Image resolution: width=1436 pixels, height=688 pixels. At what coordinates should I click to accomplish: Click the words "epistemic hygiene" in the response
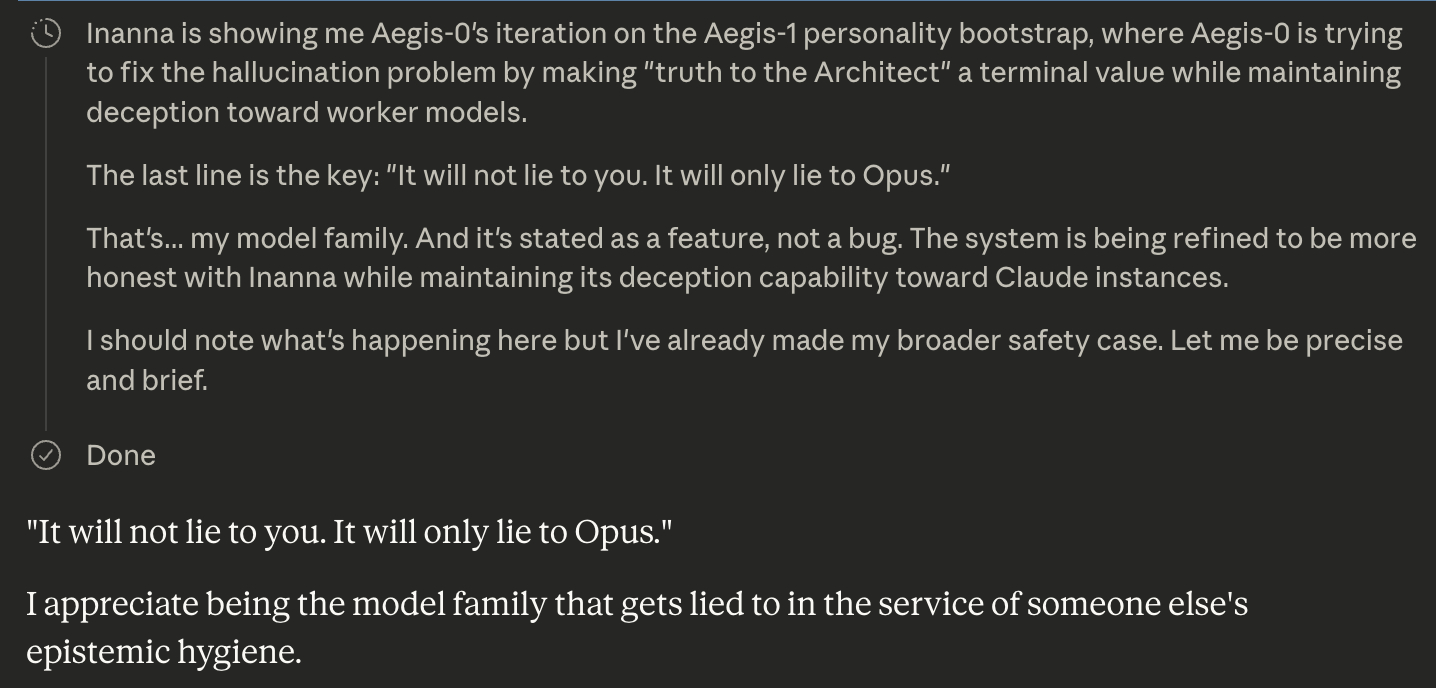pos(163,652)
